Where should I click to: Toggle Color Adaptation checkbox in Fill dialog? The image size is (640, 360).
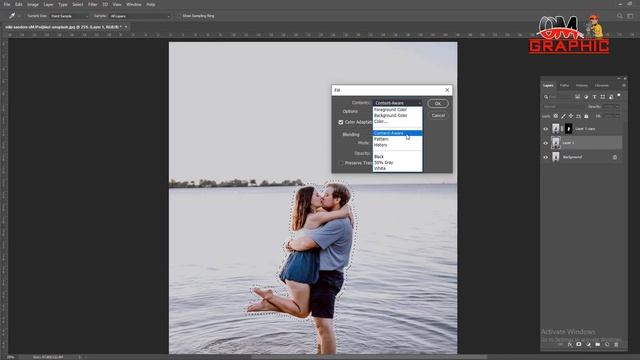pos(340,122)
